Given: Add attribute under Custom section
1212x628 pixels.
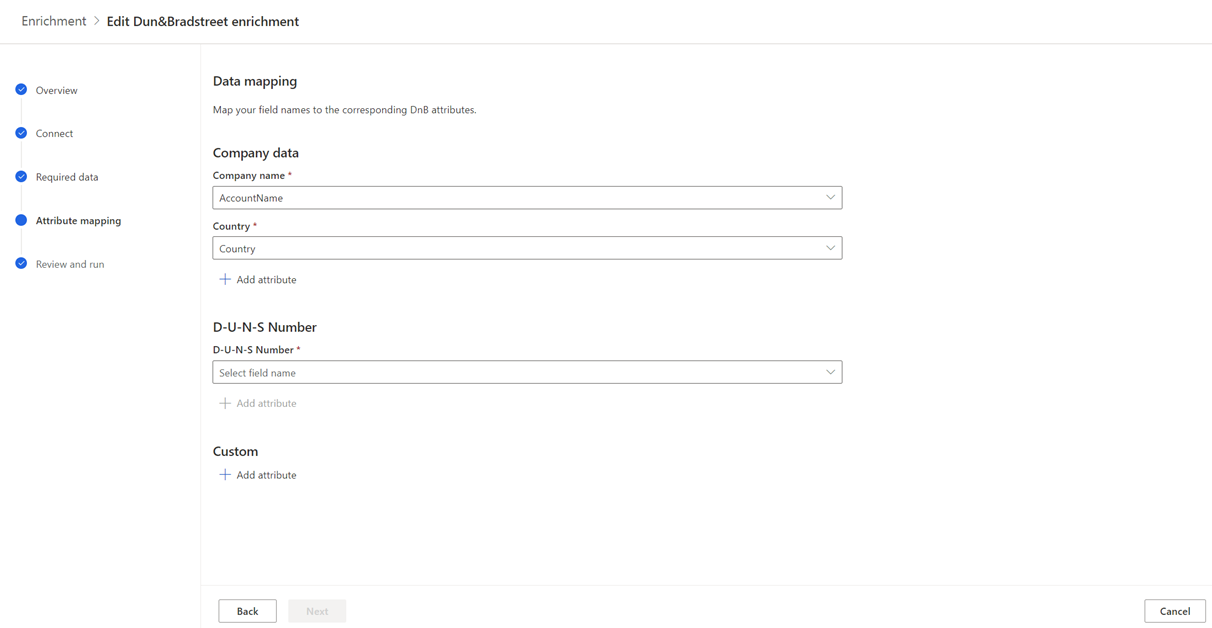Looking at the screenshot, I should click(258, 475).
